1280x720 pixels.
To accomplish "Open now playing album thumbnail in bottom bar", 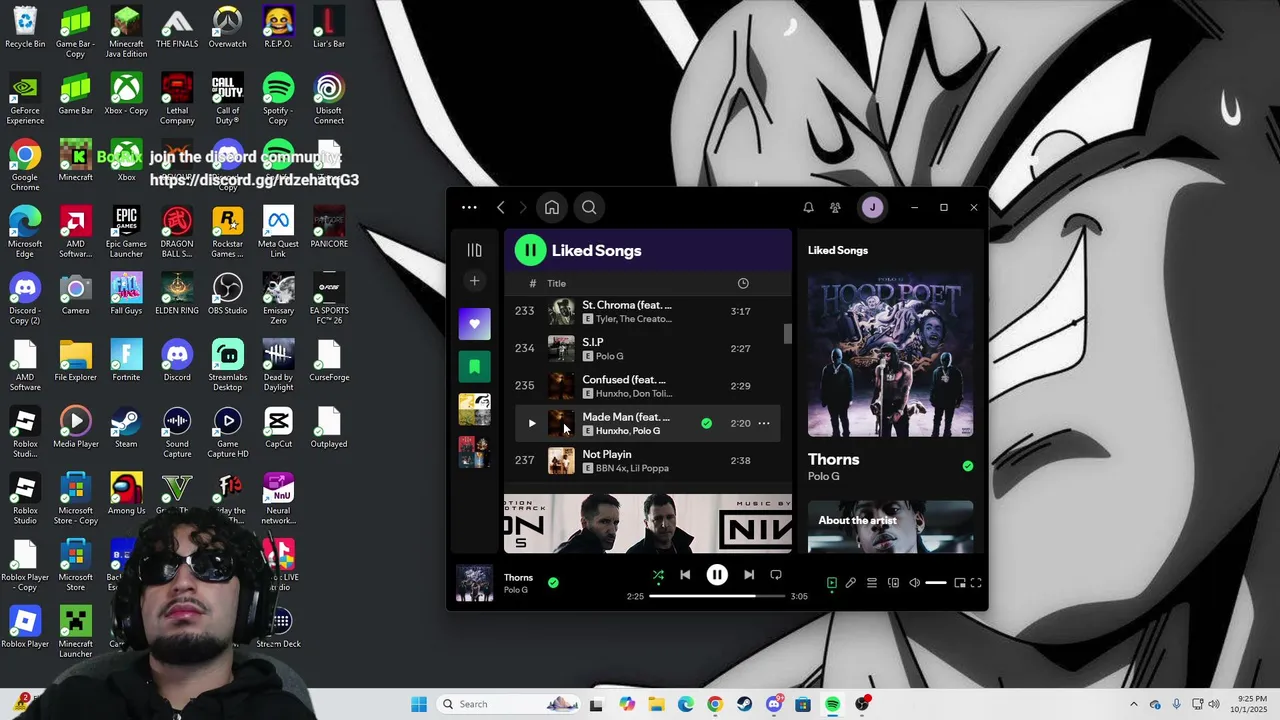I will click(475, 583).
